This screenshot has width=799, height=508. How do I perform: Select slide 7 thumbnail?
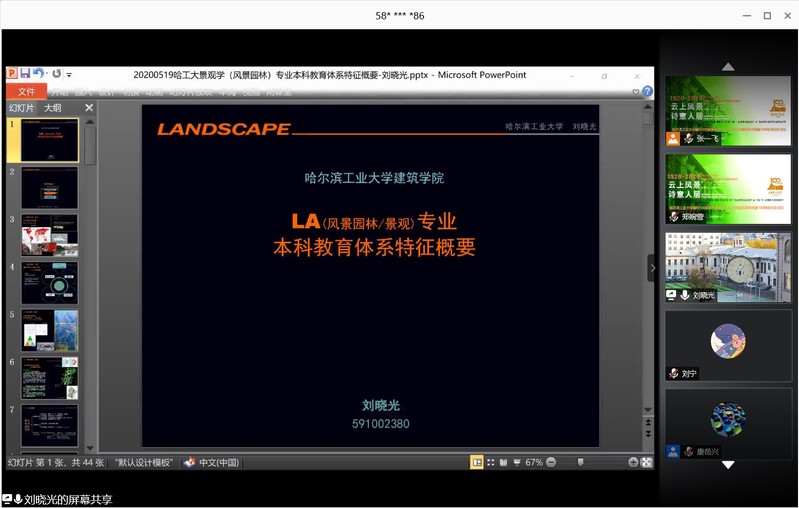click(x=49, y=425)
